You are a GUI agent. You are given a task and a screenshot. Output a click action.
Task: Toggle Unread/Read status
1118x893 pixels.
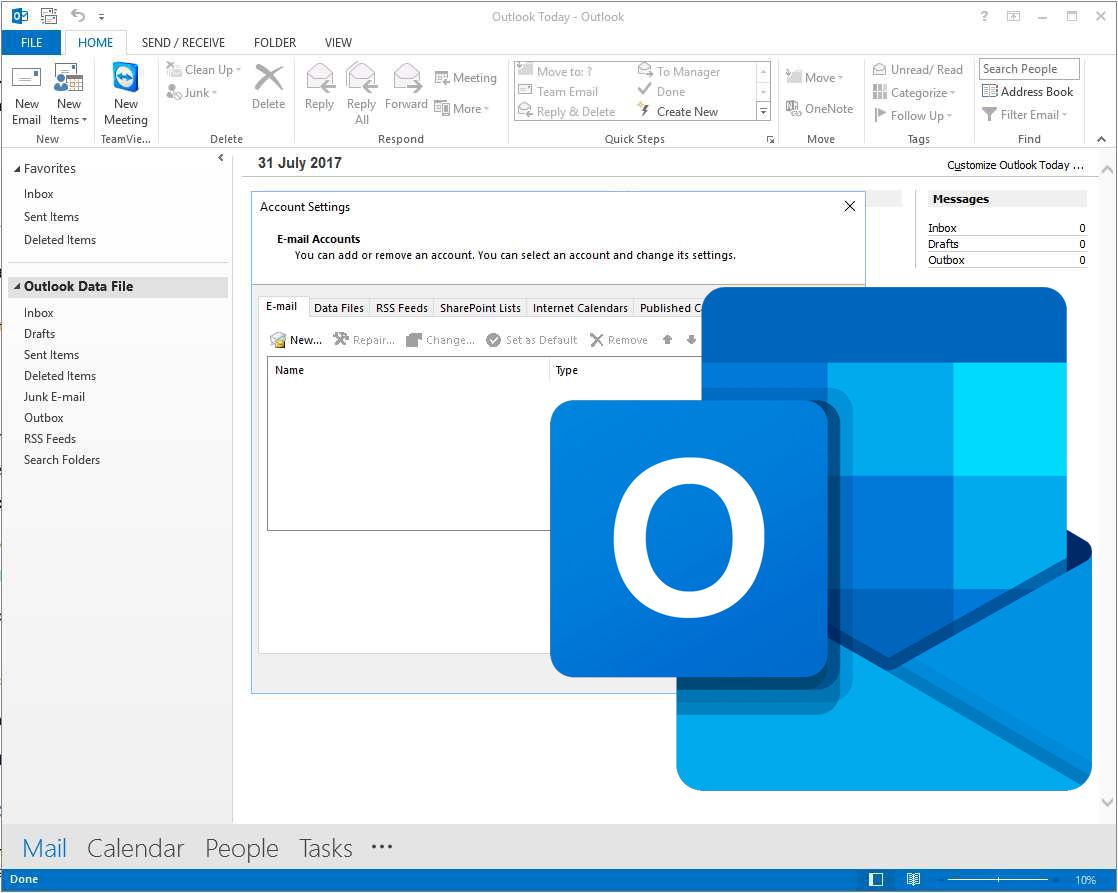coord(917,69)
